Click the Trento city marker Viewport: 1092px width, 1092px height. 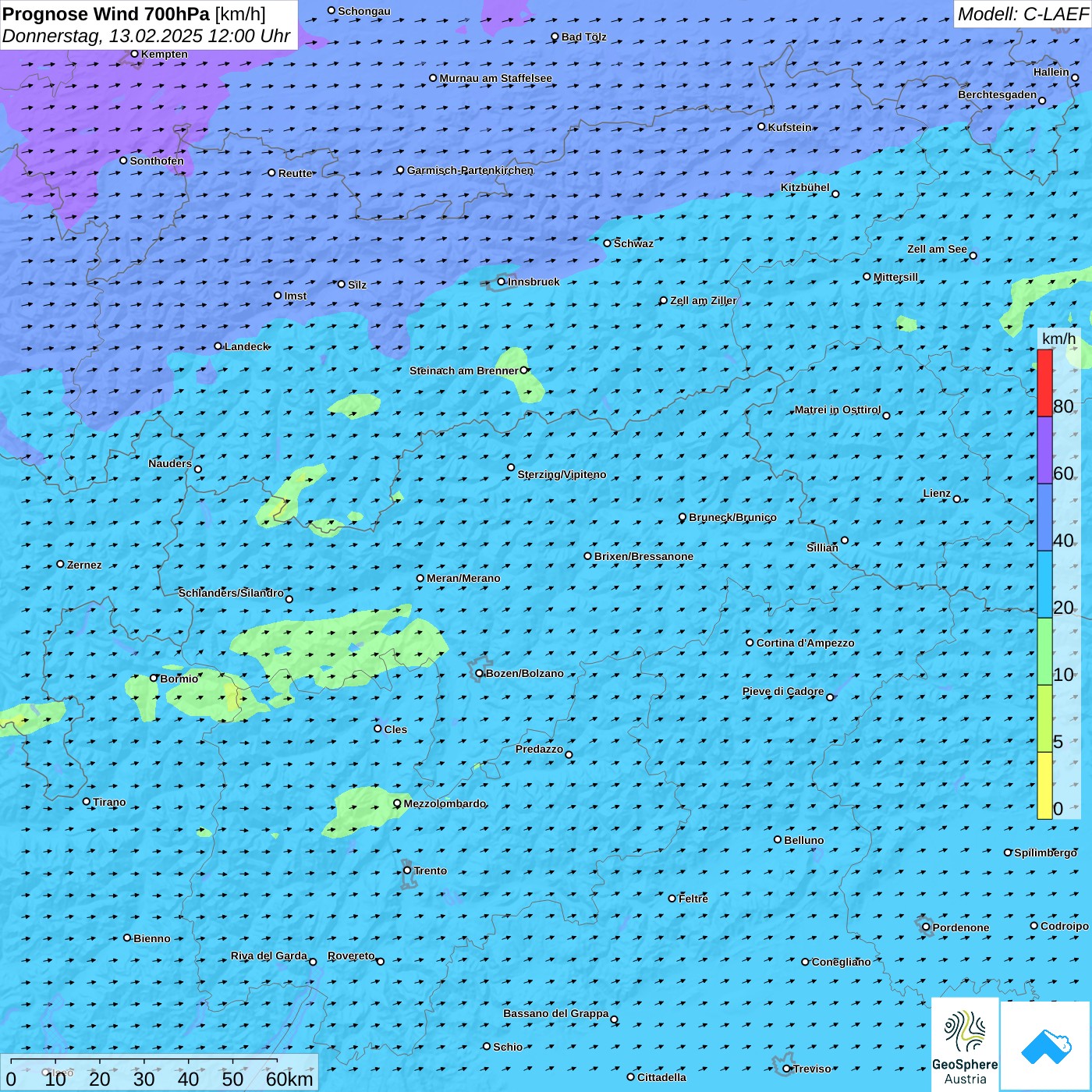coord(407,870)
